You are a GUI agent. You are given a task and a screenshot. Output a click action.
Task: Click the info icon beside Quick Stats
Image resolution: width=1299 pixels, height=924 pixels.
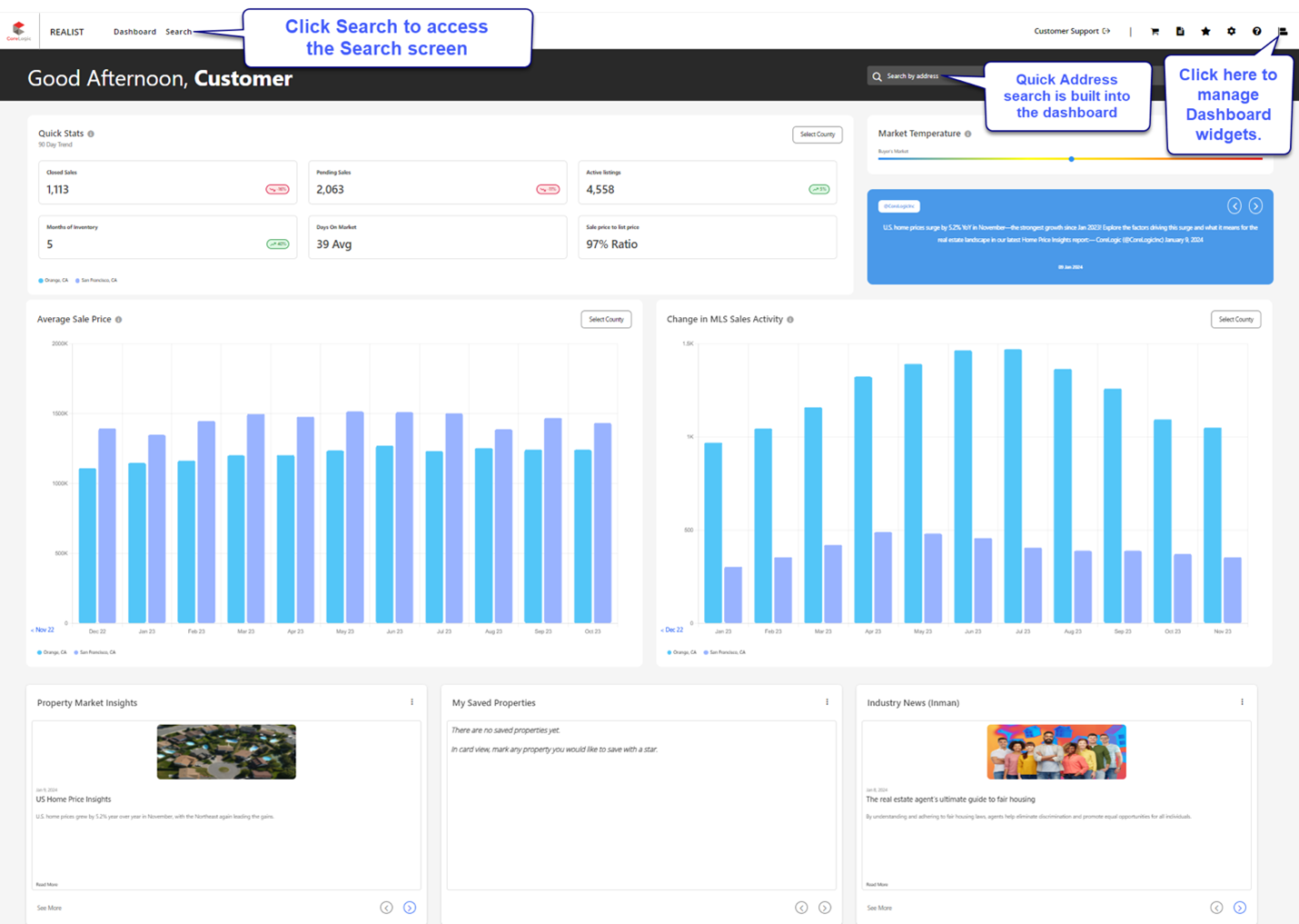point(91,134)
